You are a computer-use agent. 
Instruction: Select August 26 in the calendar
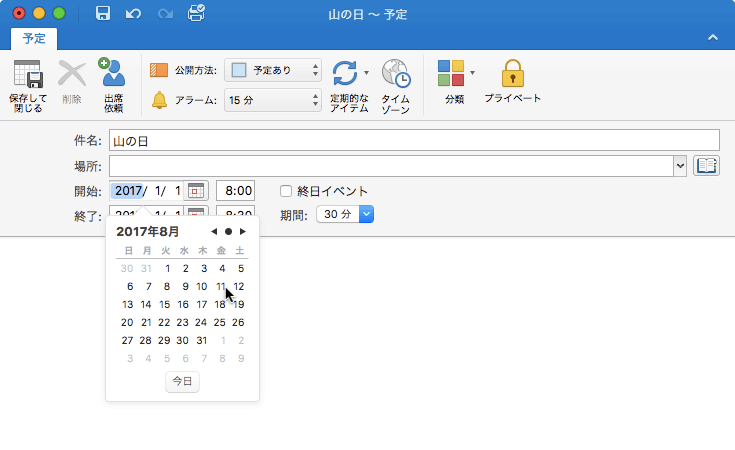[x=238, y=322]
